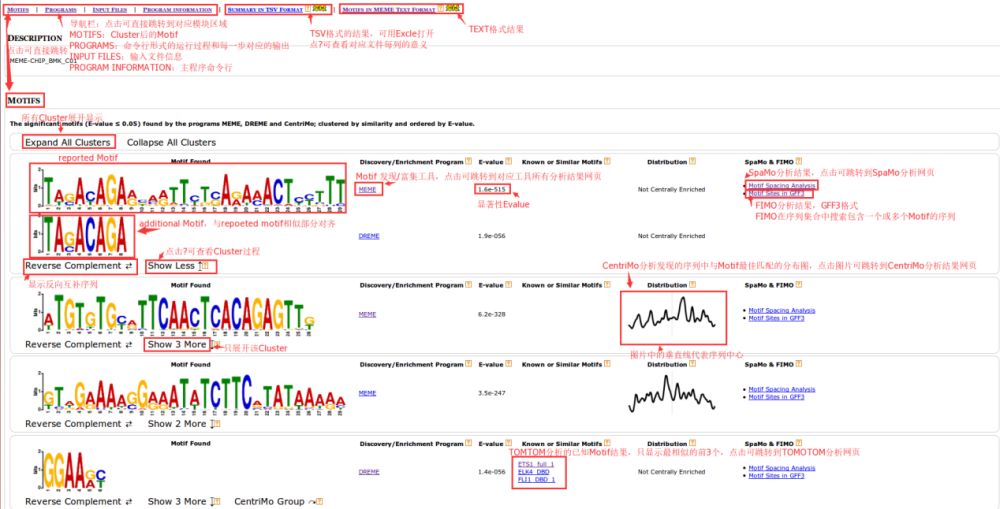Image resolution: width=1000 pixels, height=509 pixels.
Task: Open CentriMo distribution plot of second motif
Action: coord(669,313)
